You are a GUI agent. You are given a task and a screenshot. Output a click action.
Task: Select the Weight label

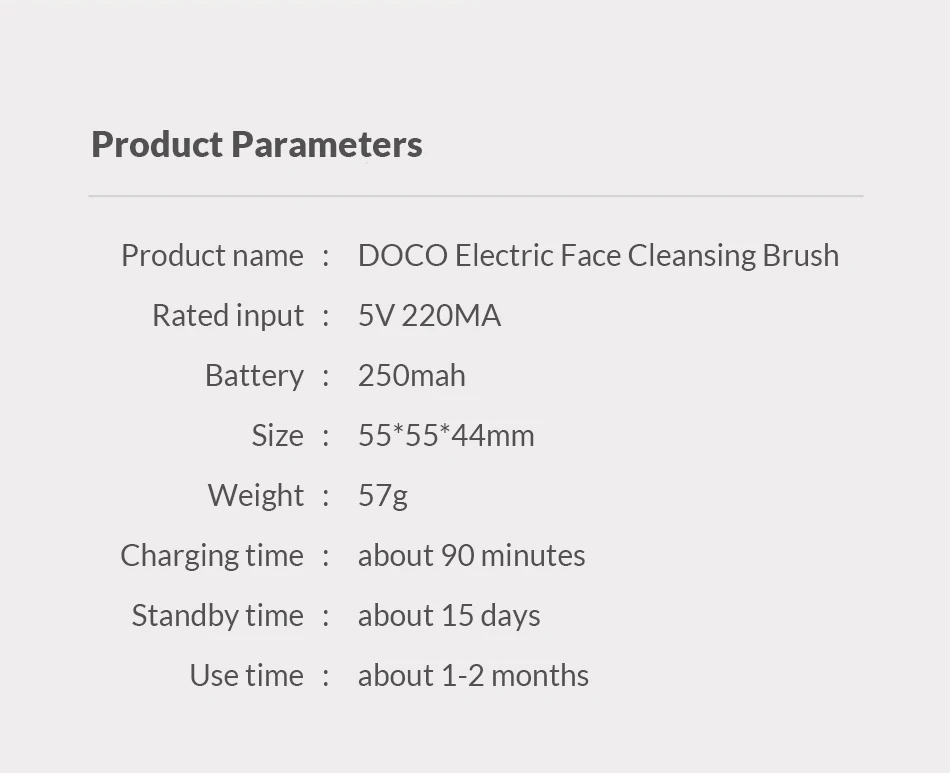pos(256,495)
